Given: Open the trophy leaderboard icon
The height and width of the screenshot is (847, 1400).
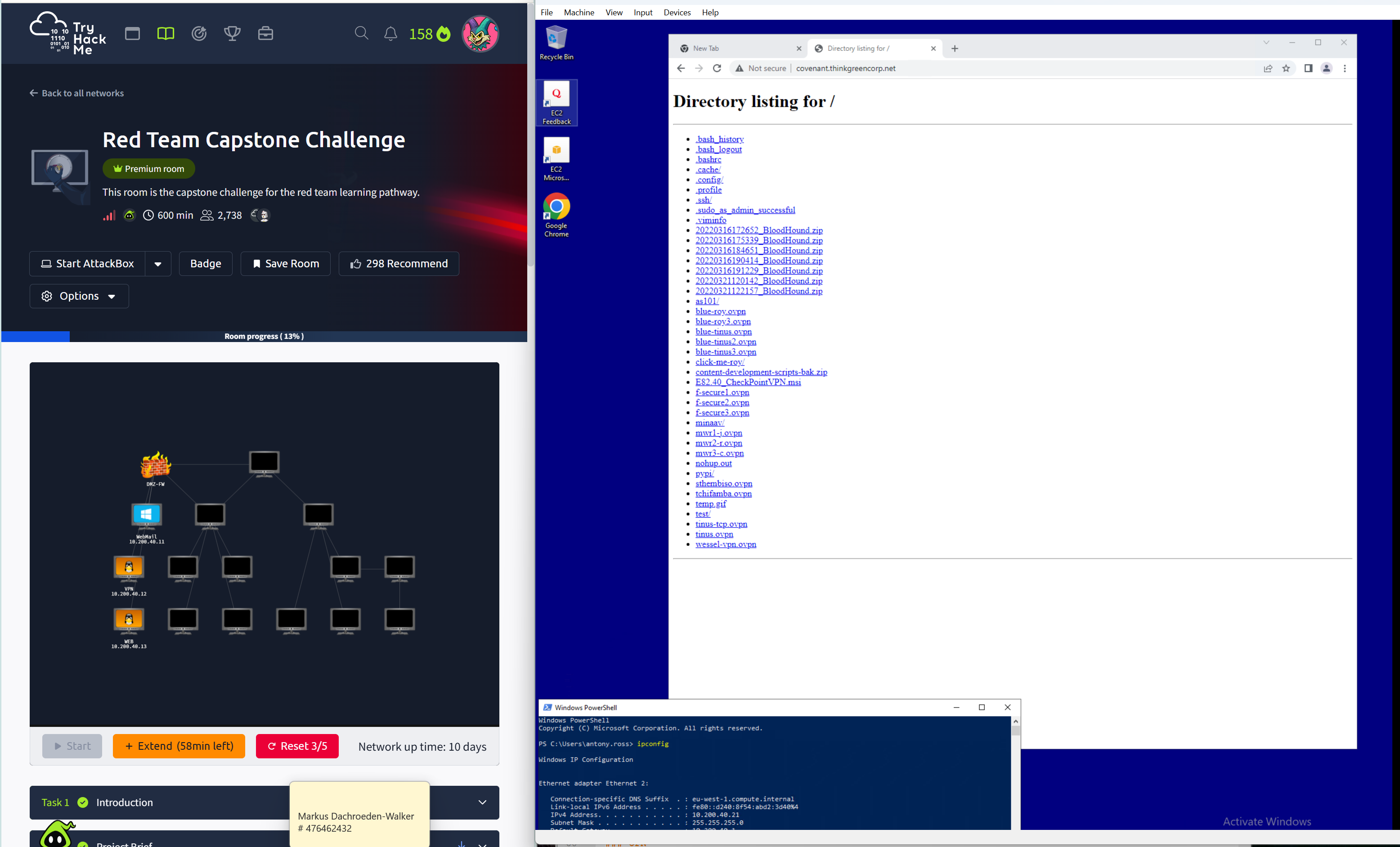Looking at the screenshot, I should pos(232,34).
